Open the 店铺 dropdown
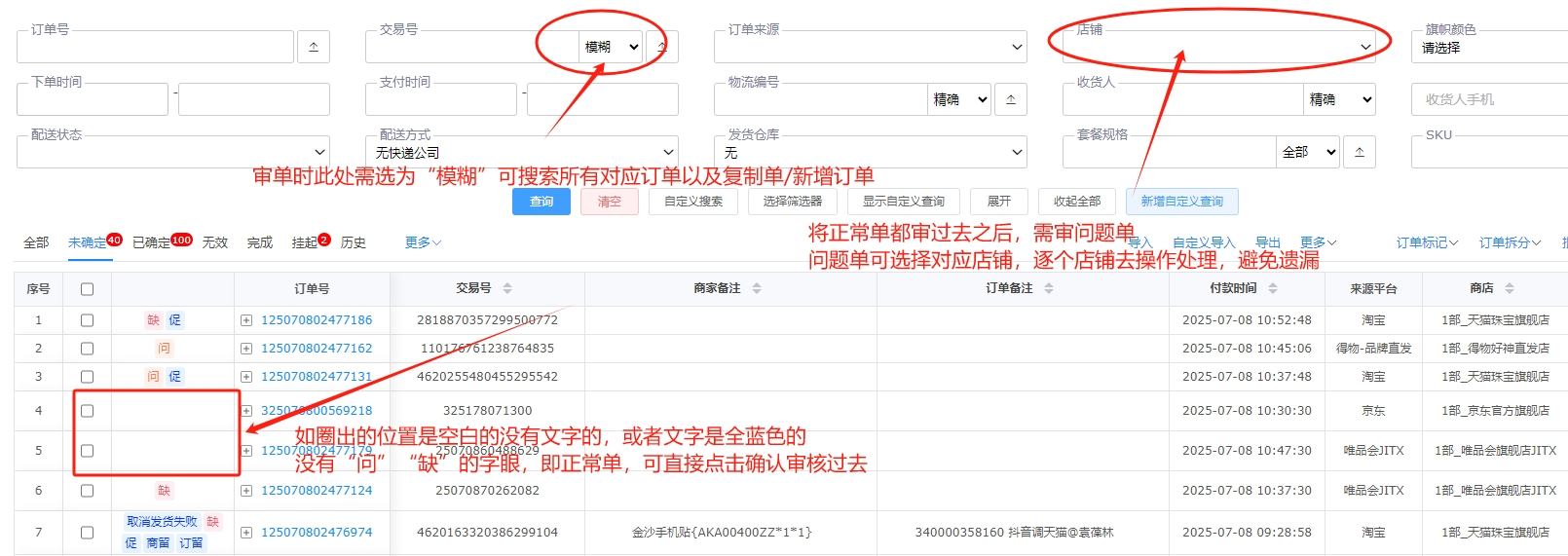The height and width of the screenshot is (556, 1568). click(1218, 47)
